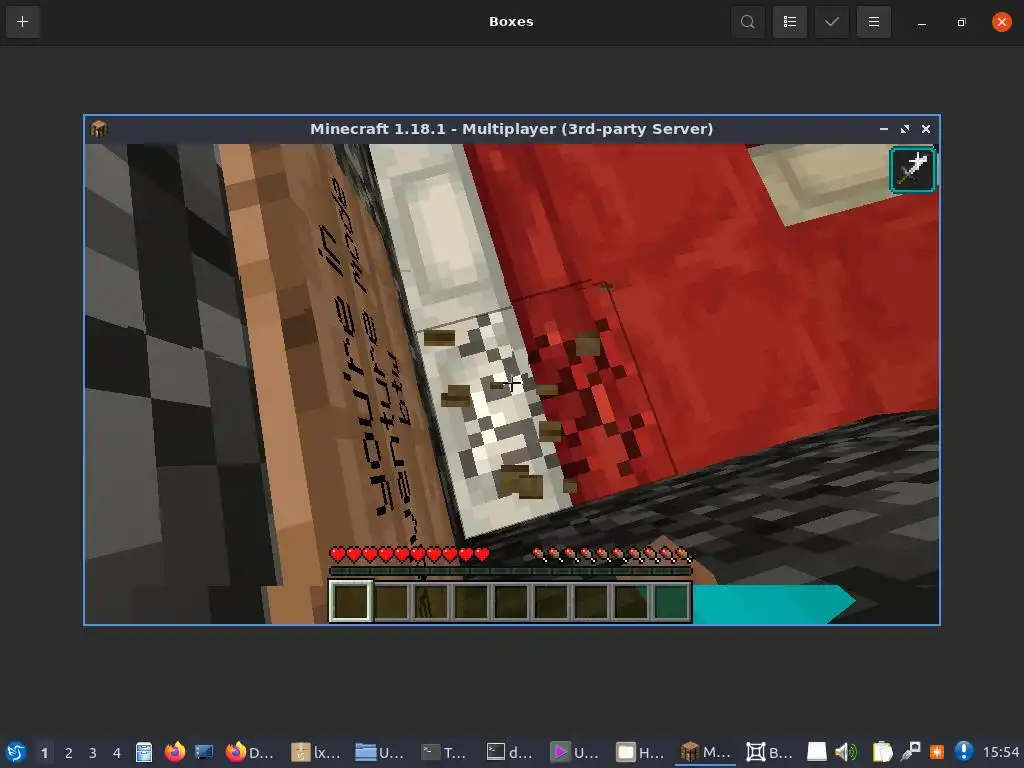Restore the Boxes window size

pyautogui.click(x=961, y=22)
